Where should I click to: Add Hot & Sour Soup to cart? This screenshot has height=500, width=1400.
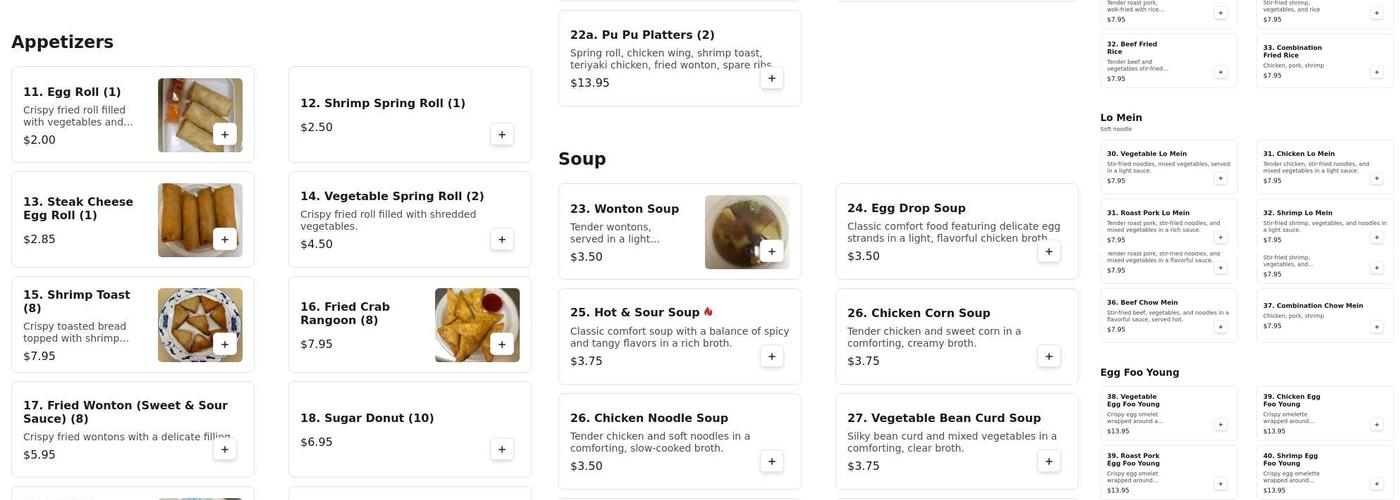pyautogui.click(x=771, y=356)
